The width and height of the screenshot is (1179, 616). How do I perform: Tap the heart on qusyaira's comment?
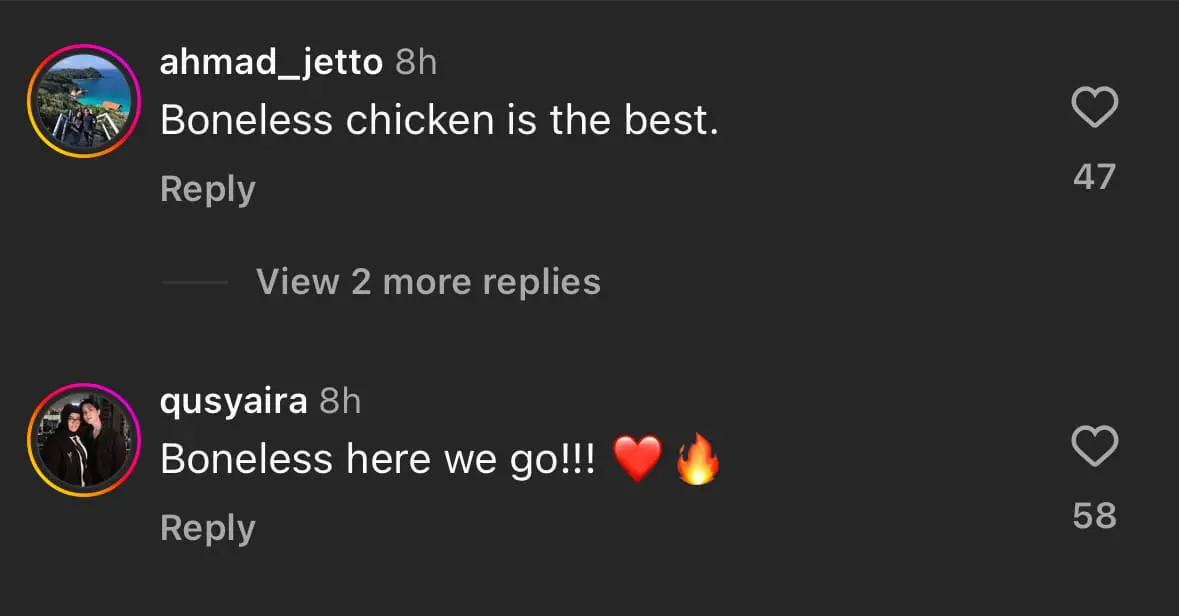pos(1094,446)
